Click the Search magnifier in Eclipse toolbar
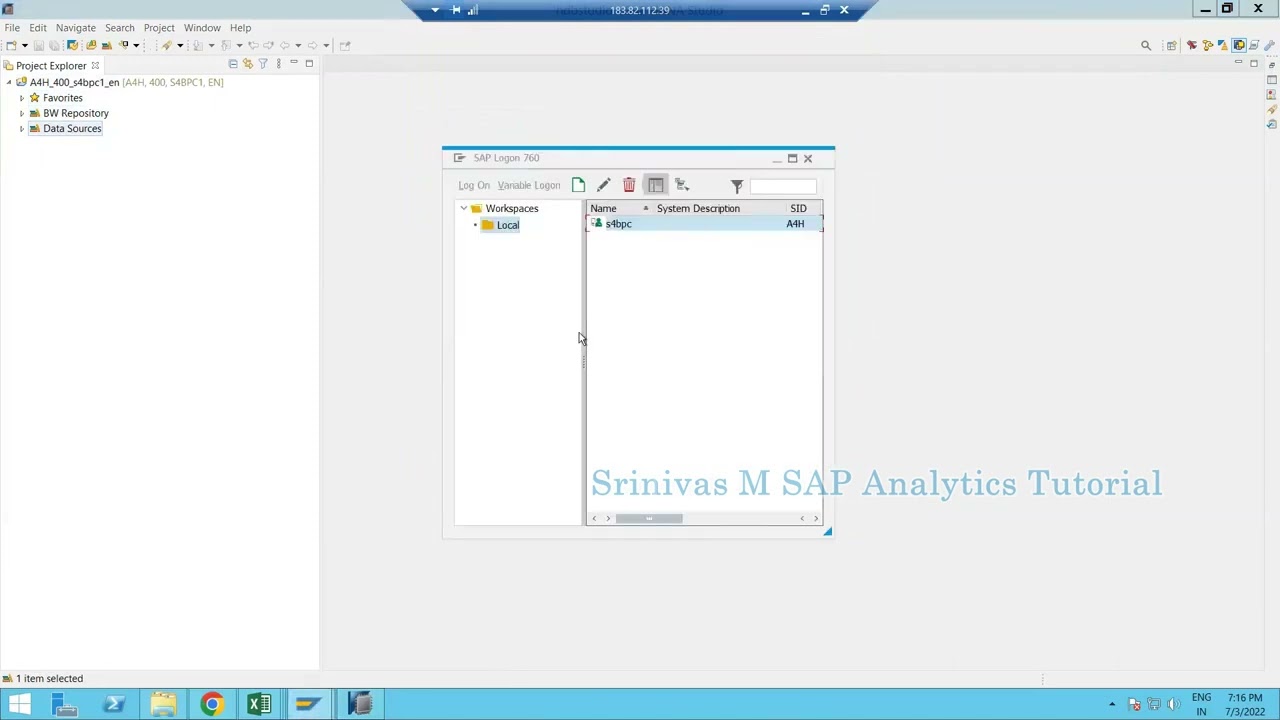The image size is (1280, 720). pos(1146,45)
